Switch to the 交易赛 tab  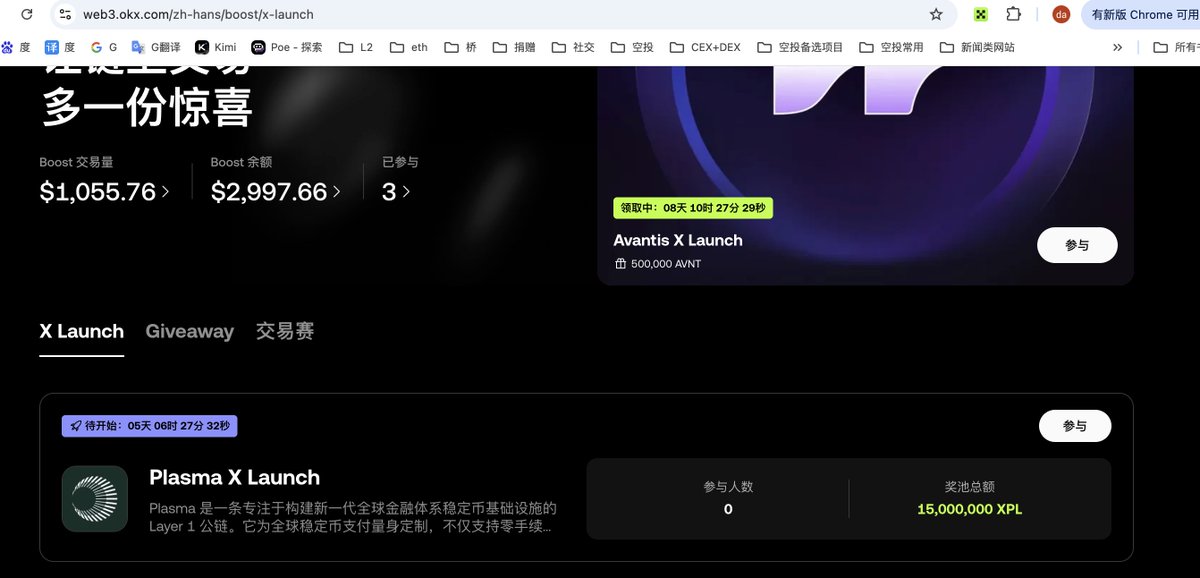[x=285, y=331]
